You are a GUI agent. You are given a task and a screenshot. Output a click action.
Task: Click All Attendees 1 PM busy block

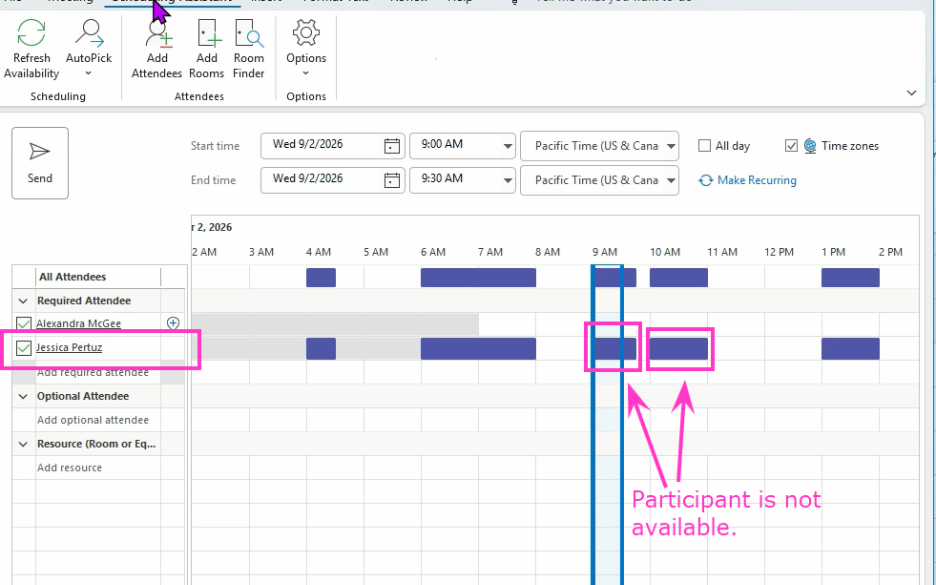pyautogui.click(x=851, y=278)
